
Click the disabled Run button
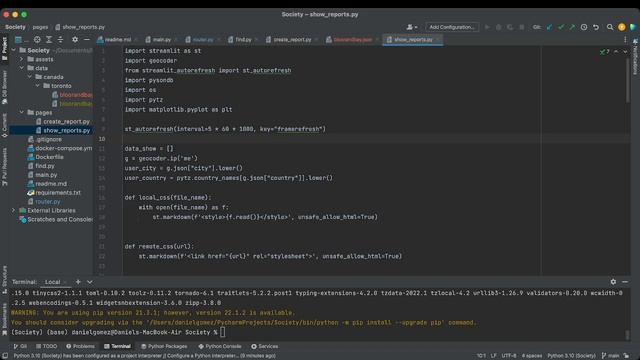pos(487,27)
